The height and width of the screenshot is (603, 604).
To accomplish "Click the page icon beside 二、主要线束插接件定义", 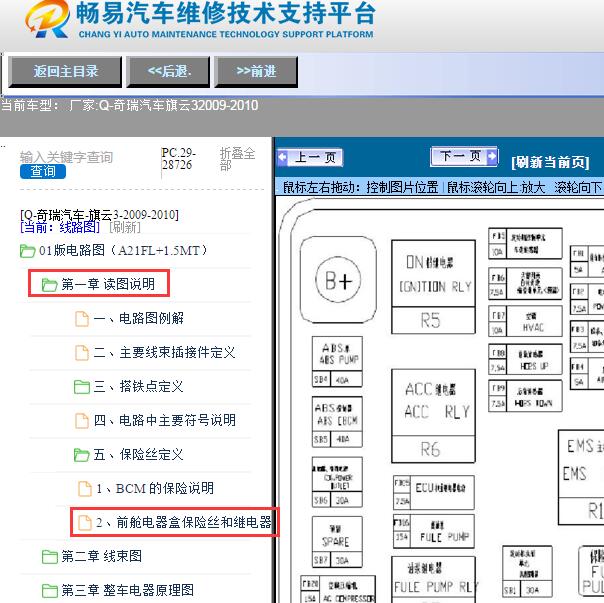I will (82, 353).
